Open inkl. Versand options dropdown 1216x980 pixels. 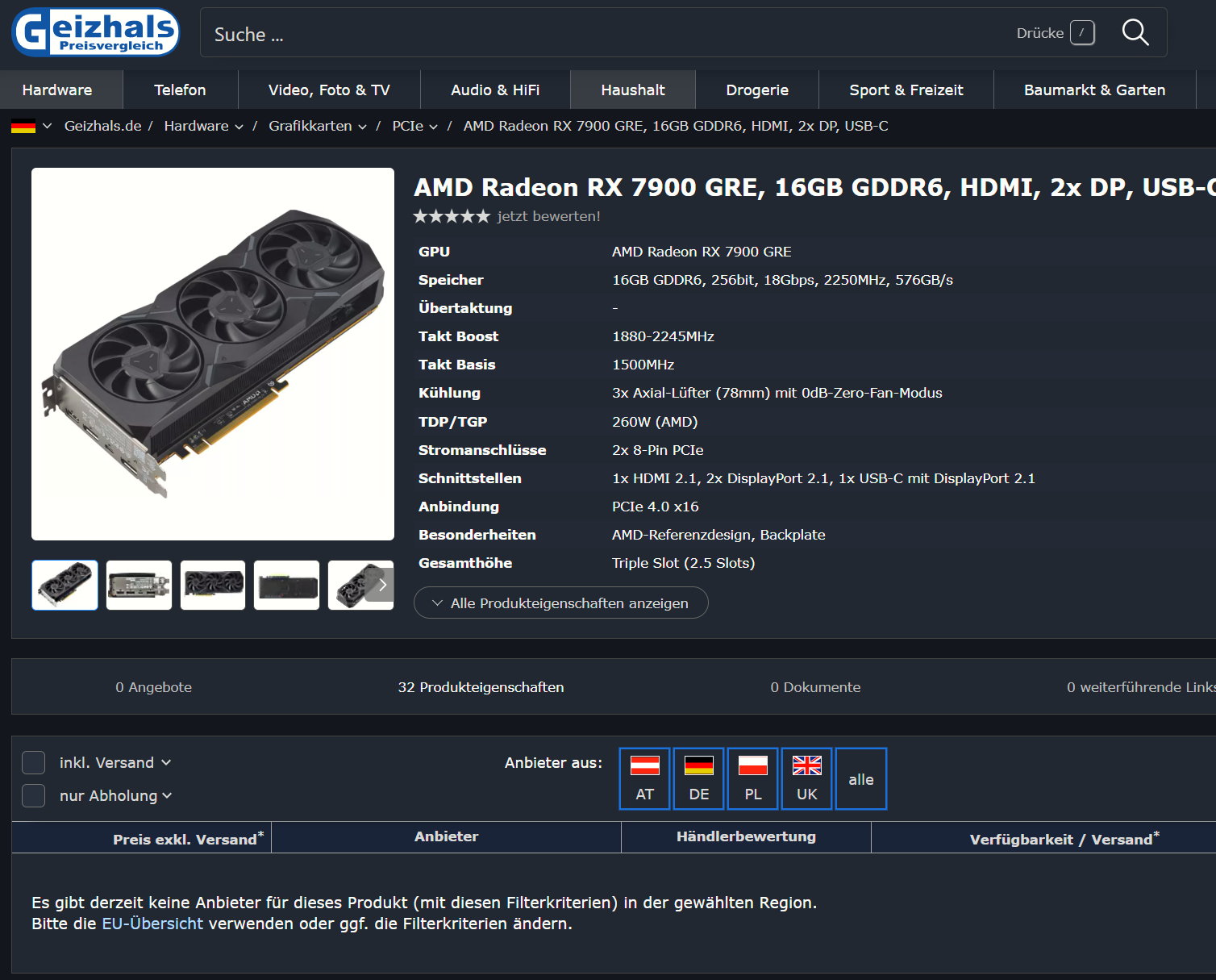[x=166, y=762]
